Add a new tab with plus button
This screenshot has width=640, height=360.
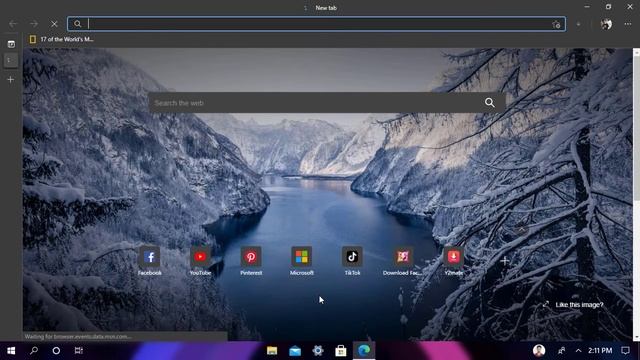coord(11,80)
